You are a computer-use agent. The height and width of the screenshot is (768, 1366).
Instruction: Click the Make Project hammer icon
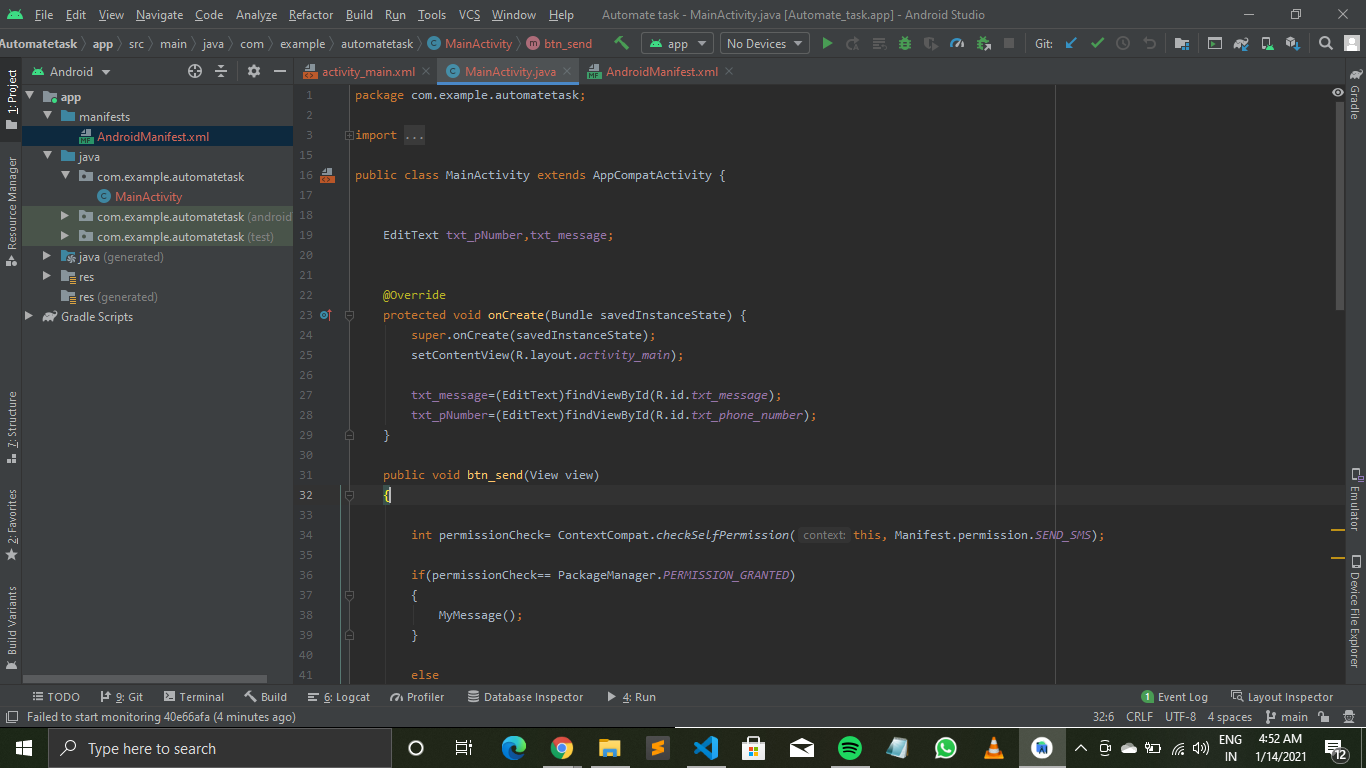click(x=621, y=44)
